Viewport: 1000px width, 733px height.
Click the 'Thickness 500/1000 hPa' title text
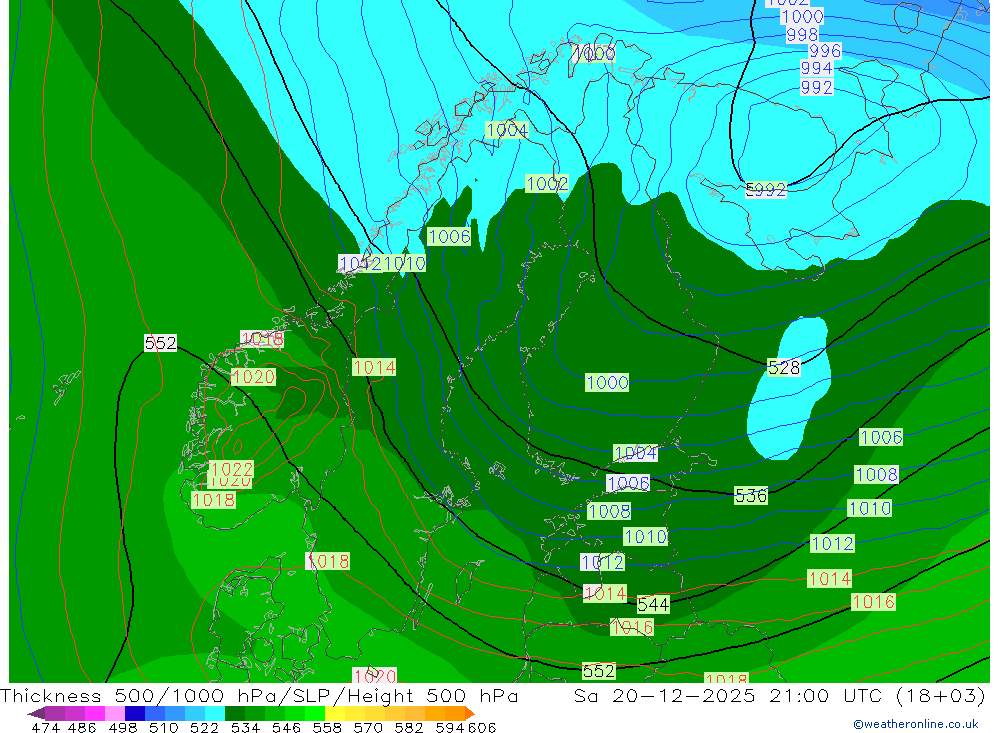point(140,696)
